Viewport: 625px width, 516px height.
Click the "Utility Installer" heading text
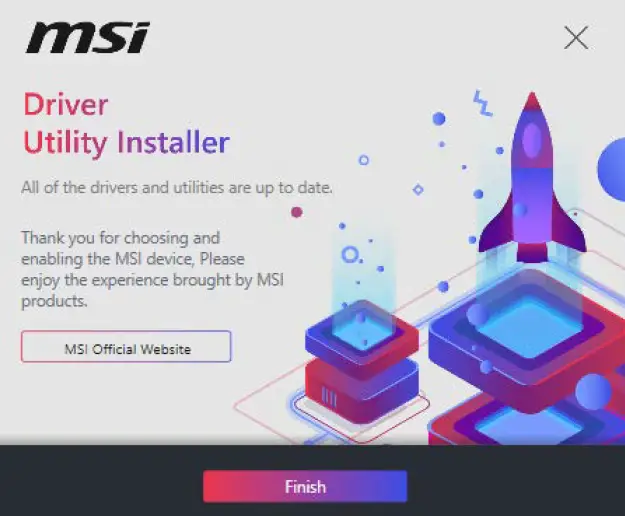coord(126,143)
